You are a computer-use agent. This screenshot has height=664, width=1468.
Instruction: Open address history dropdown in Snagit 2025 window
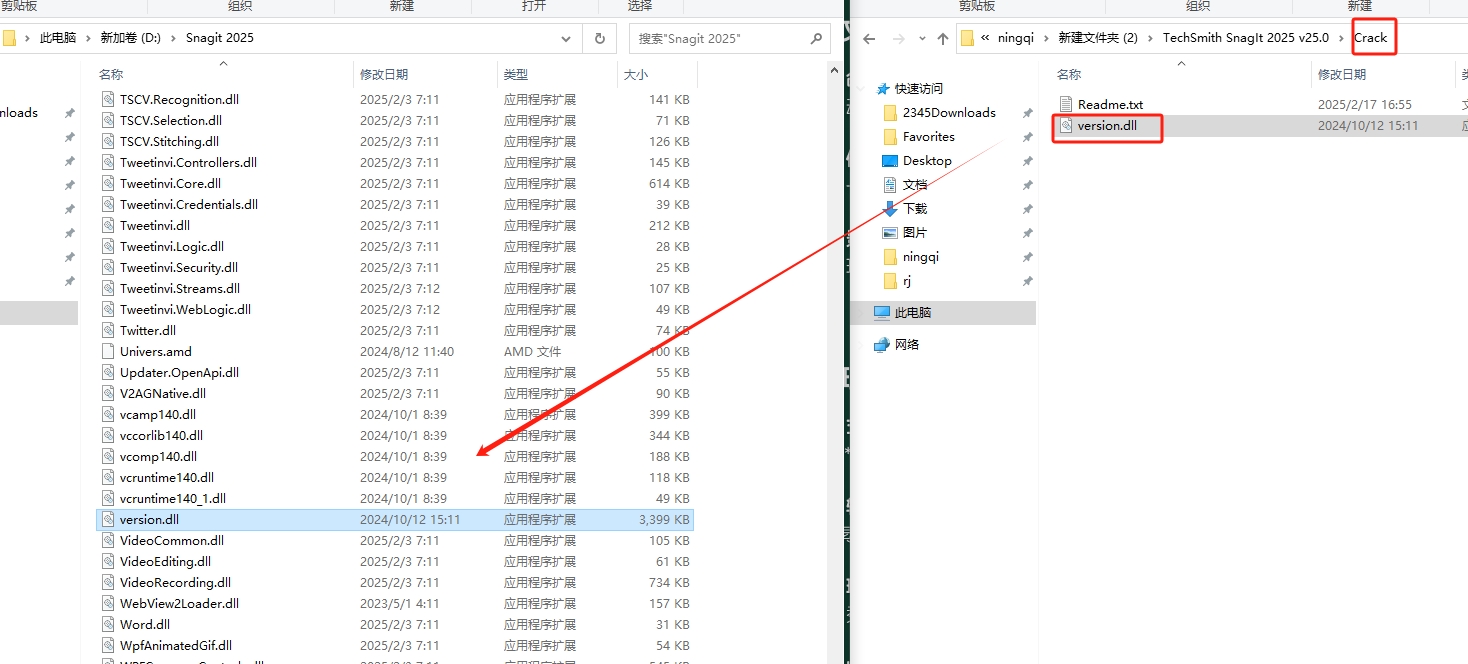click(x=566, y=38)
